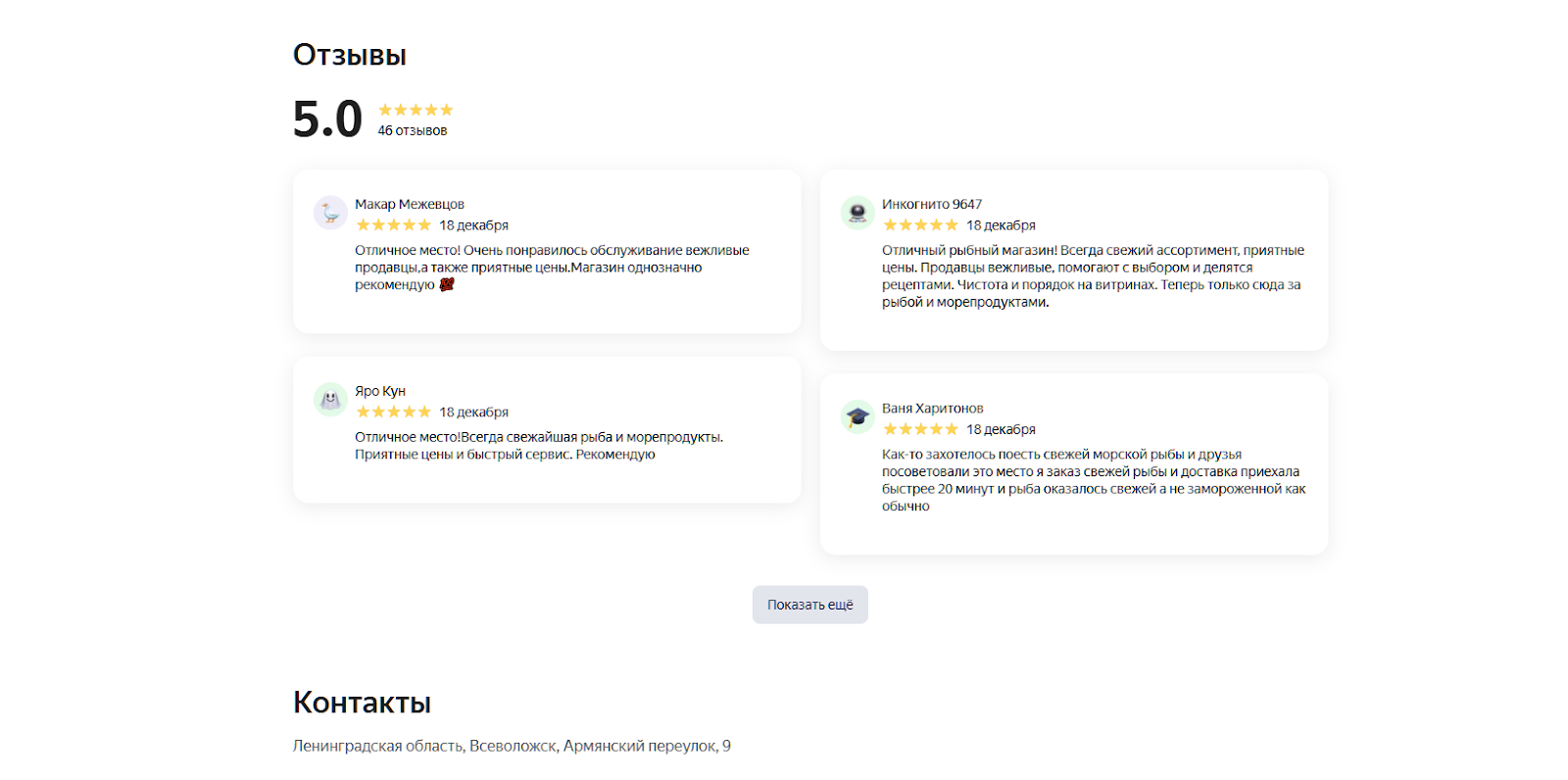1568x780 pixels.
Task: Open reviewer name Яро Кун
Action: [x=380, y=391]
